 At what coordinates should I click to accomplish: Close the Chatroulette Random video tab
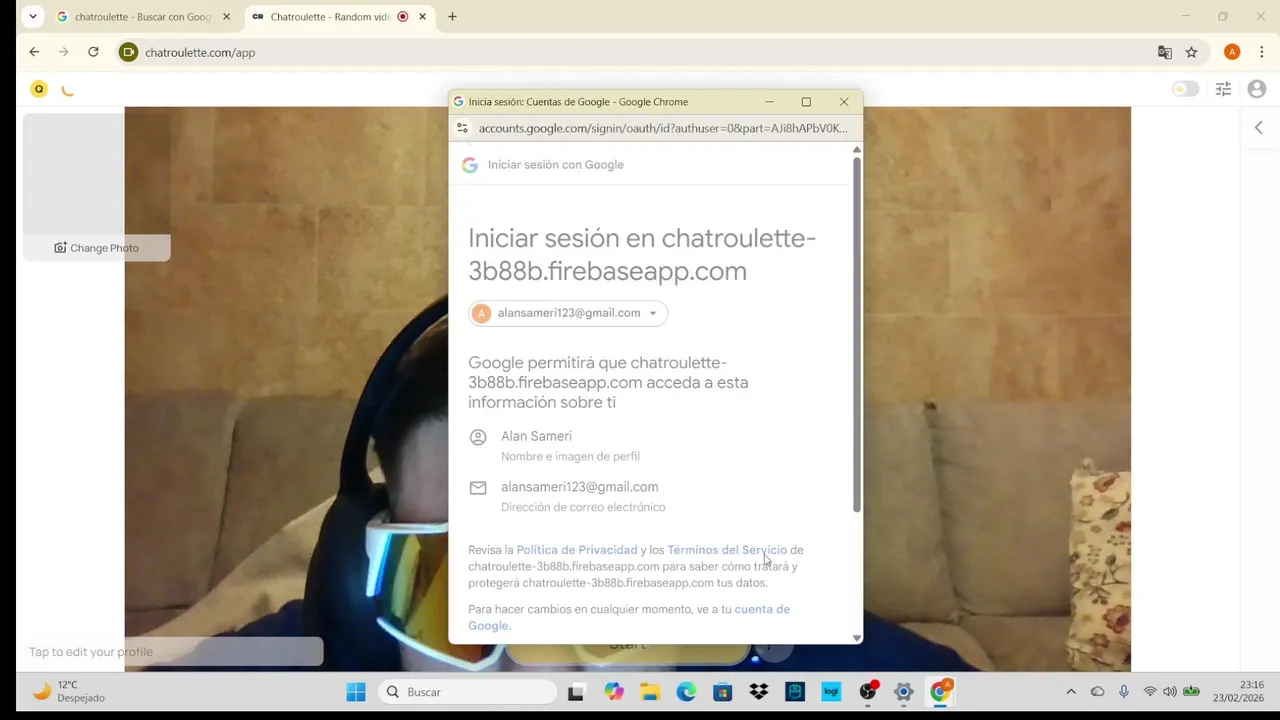(x=422, y=17)
